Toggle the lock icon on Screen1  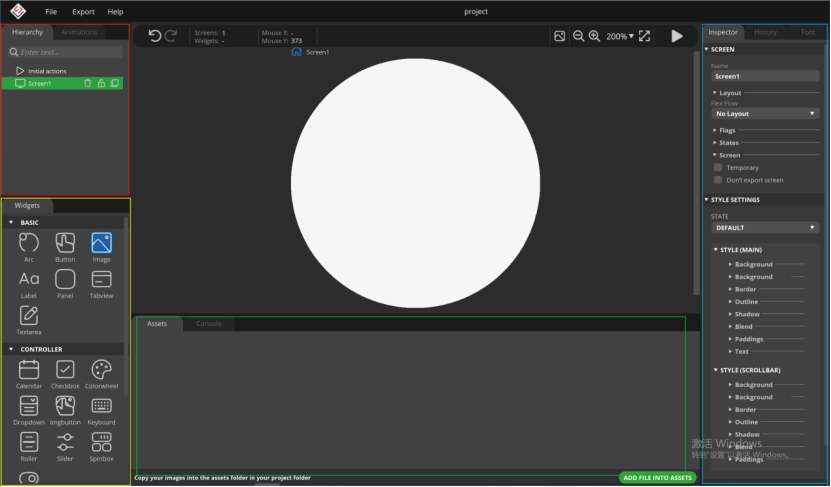tap(101, 83)
